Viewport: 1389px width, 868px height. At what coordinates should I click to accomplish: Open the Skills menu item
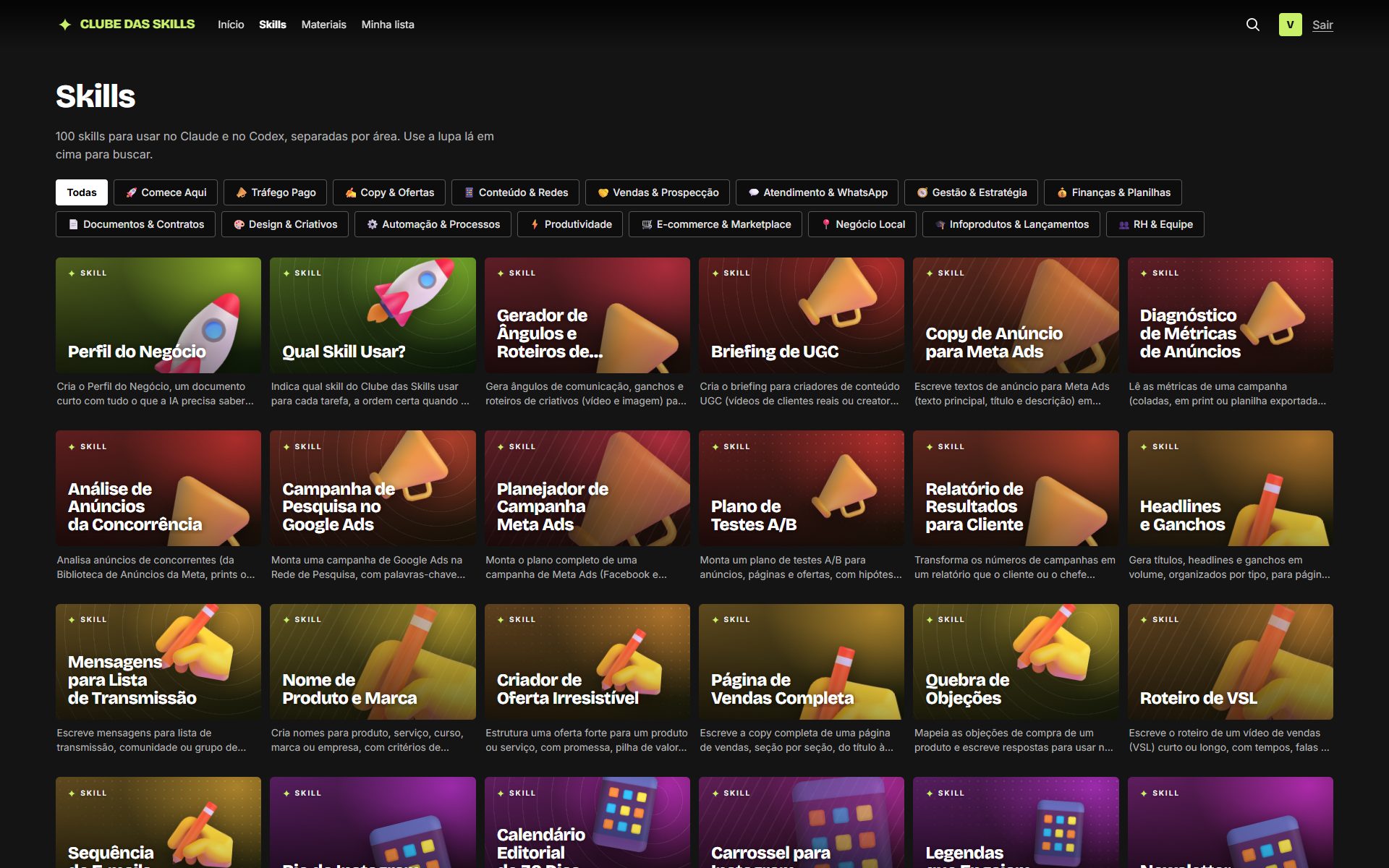point(273,25)
